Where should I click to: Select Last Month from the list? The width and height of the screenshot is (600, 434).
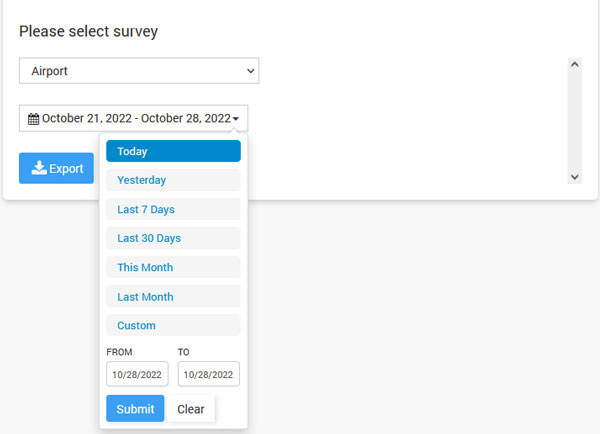173,296
